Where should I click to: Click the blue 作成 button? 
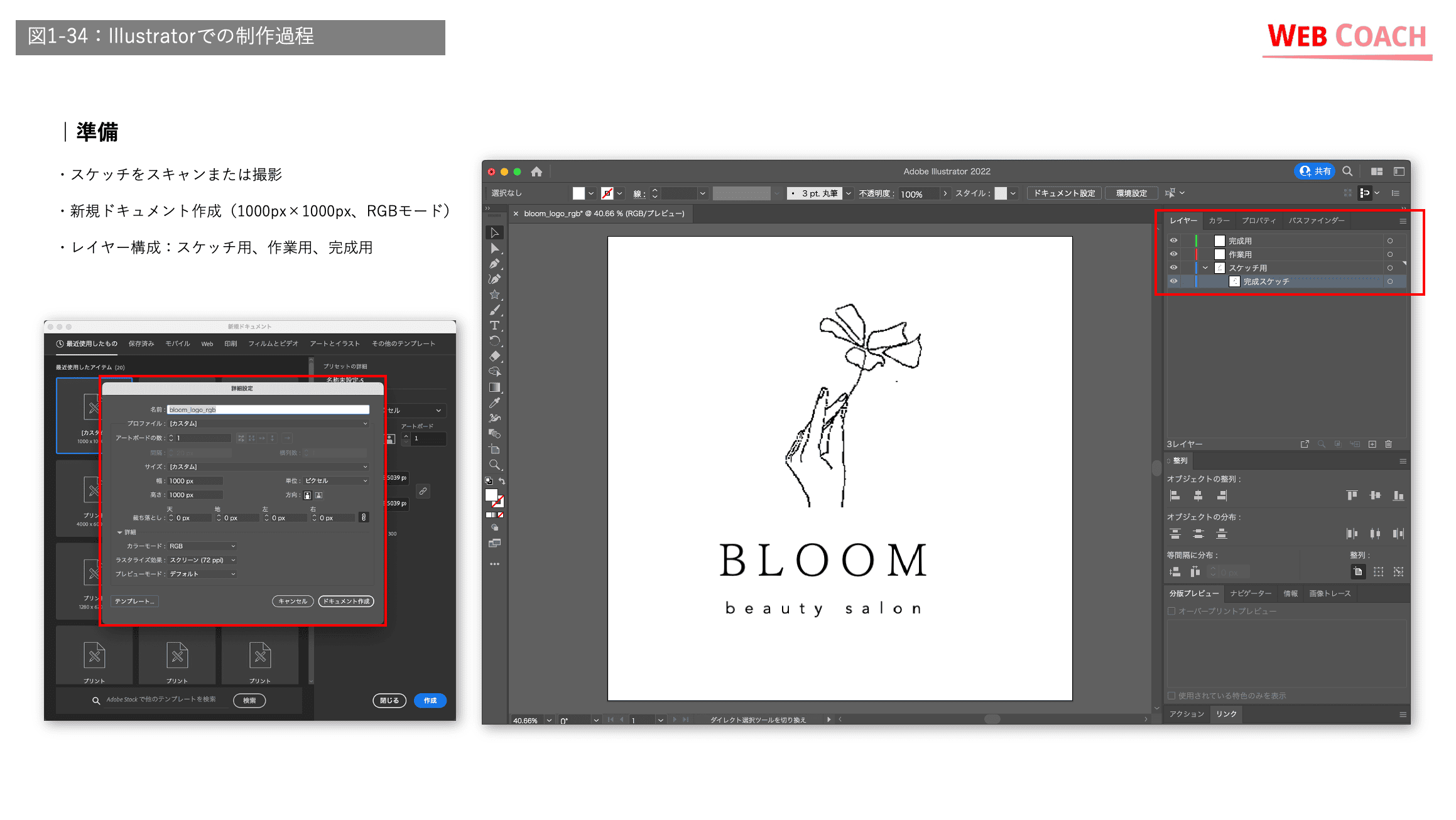(x=430, y=701)
